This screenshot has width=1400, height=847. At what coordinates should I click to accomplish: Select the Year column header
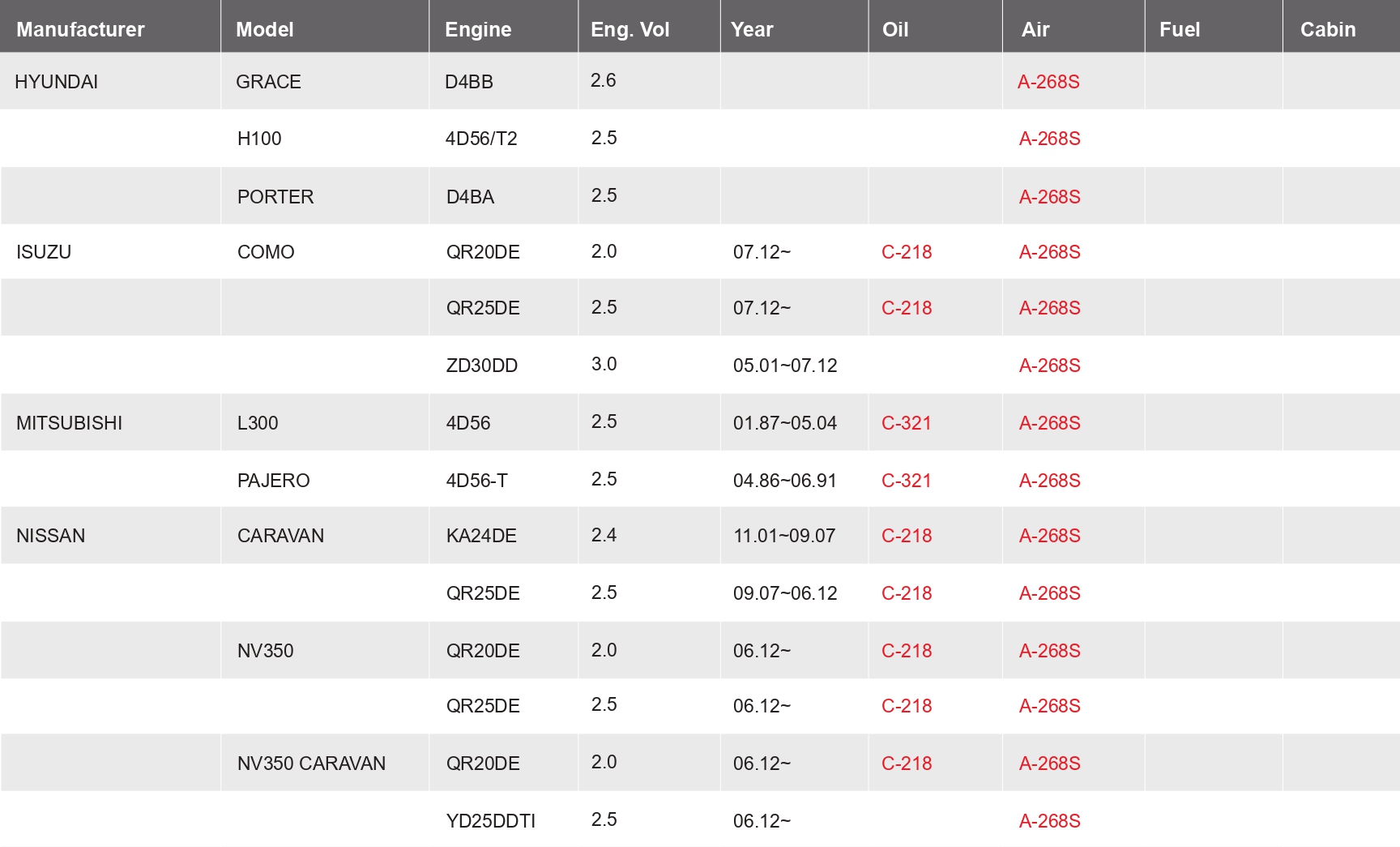pyautogui.click(x=752, y=29)
